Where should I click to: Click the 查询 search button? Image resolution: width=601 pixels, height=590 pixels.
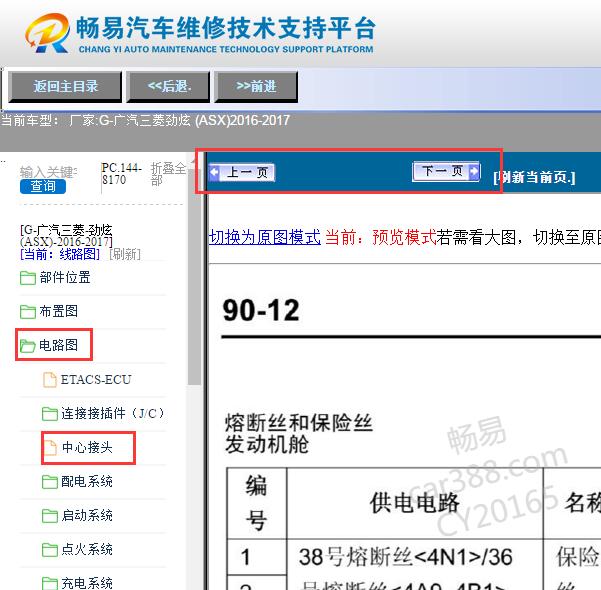click(43, 186)
